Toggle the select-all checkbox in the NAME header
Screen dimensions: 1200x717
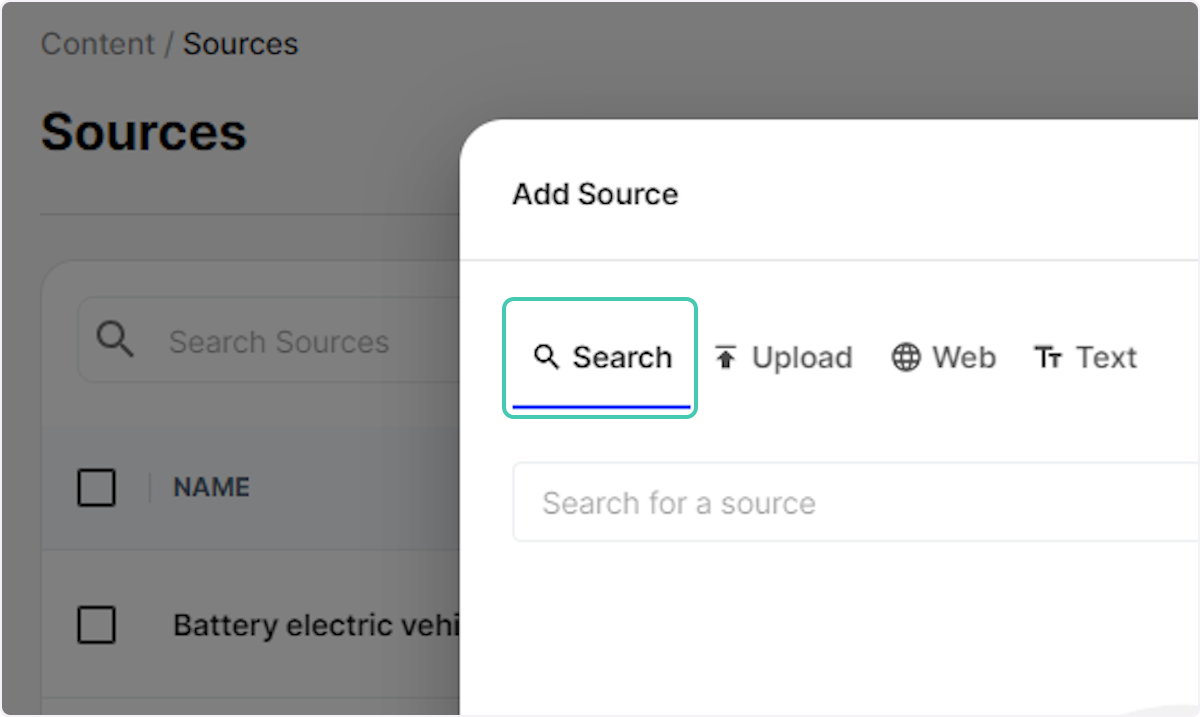coord(96,488)
